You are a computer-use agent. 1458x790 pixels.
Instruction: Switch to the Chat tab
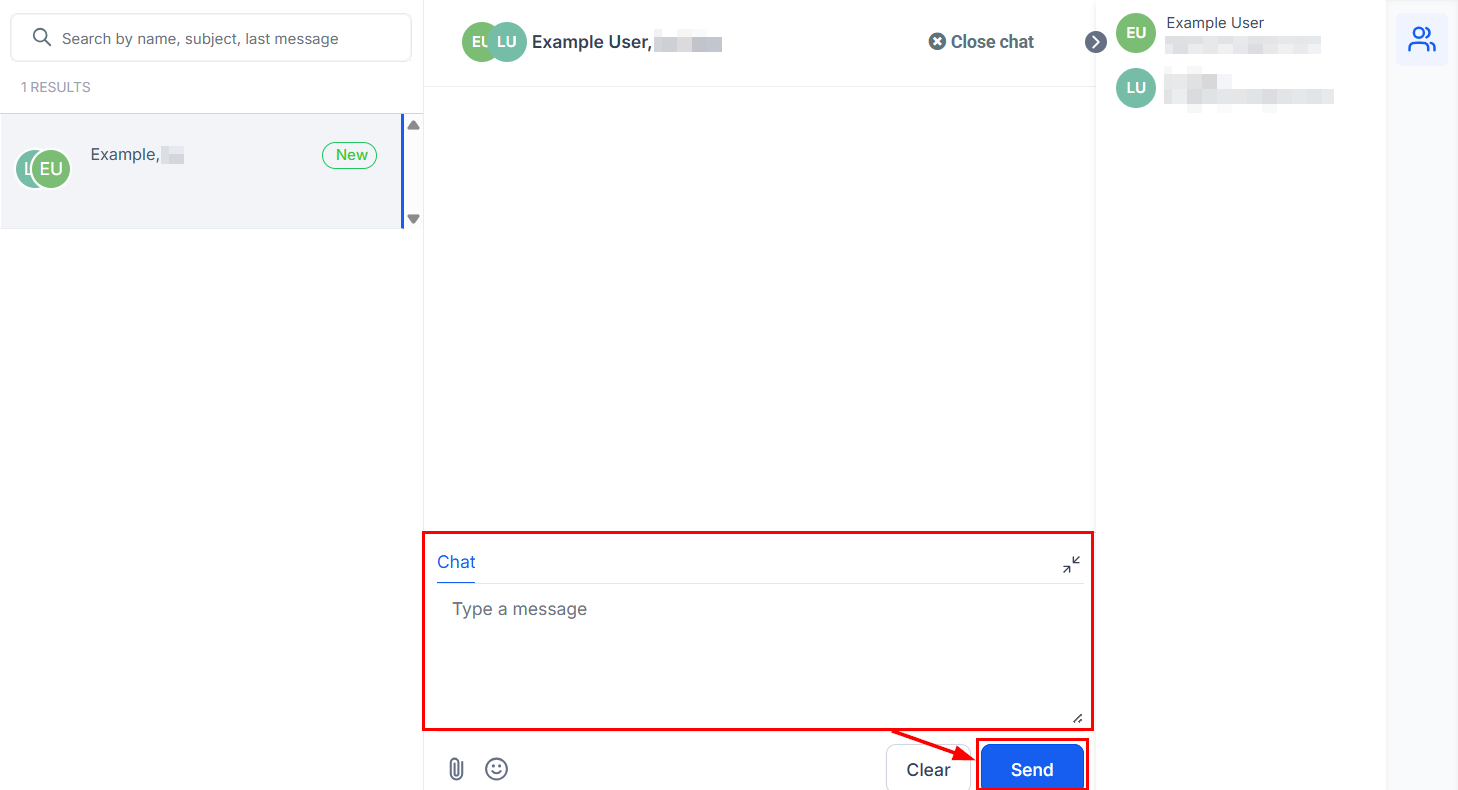(456, 562)
